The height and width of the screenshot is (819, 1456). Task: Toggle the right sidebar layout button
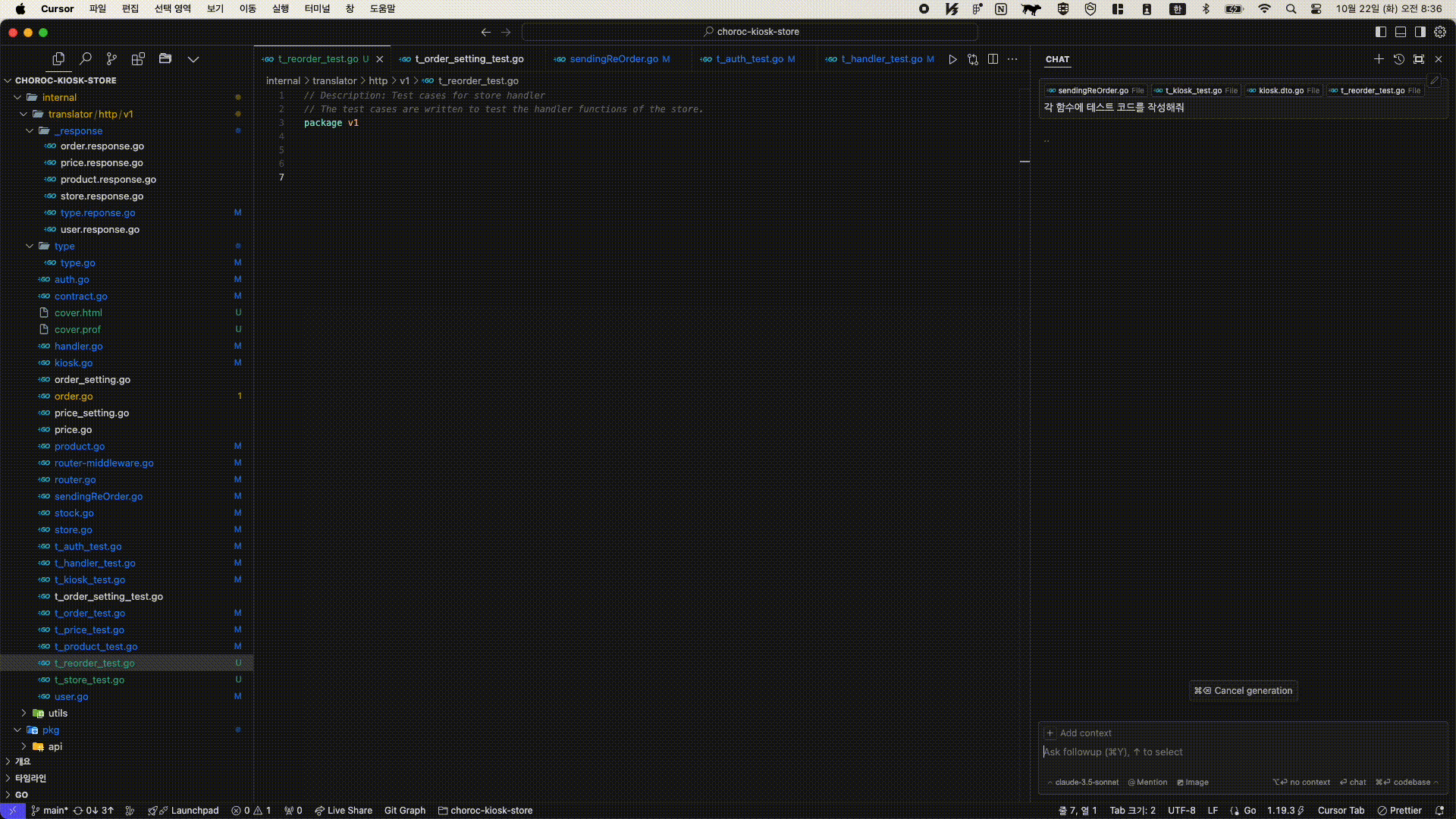(x=1420, y=32)
